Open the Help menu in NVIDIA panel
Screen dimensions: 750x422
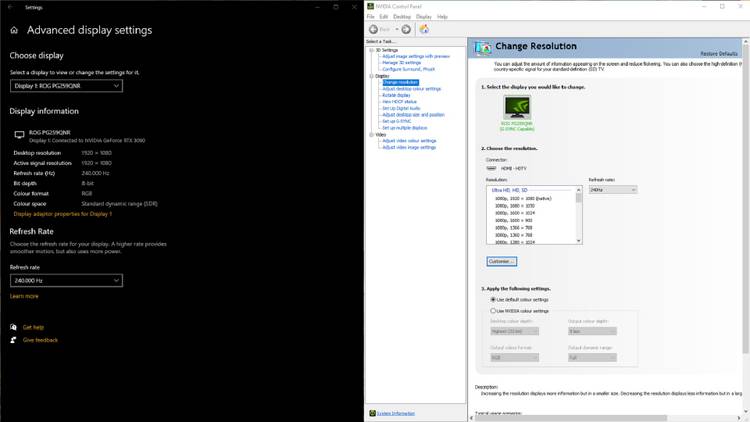click(x=442, y=17)
